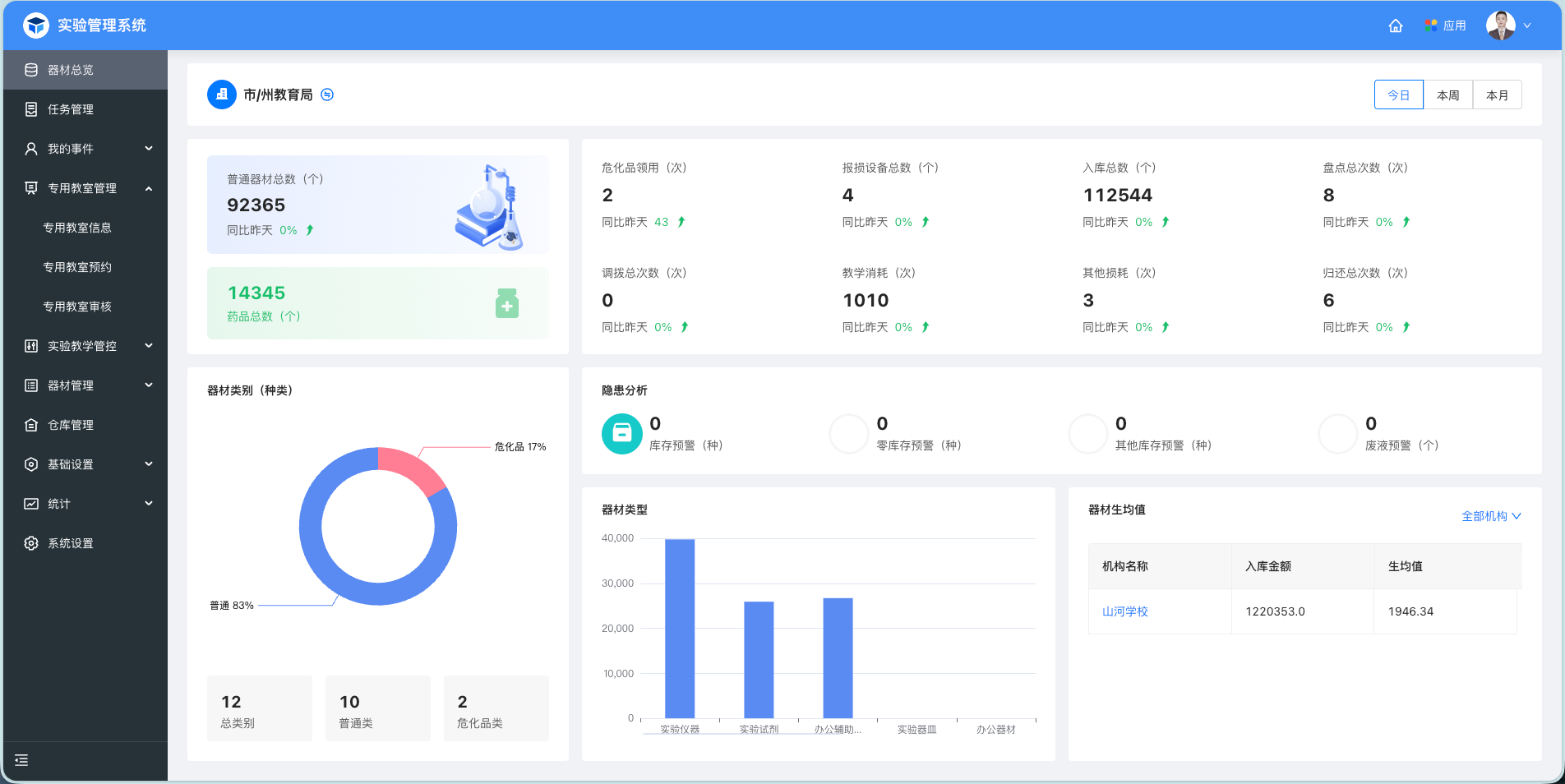Viewport: 1565px width, 784px height.
Task: Click the user avatar picture
Action: click(1500, 25)
